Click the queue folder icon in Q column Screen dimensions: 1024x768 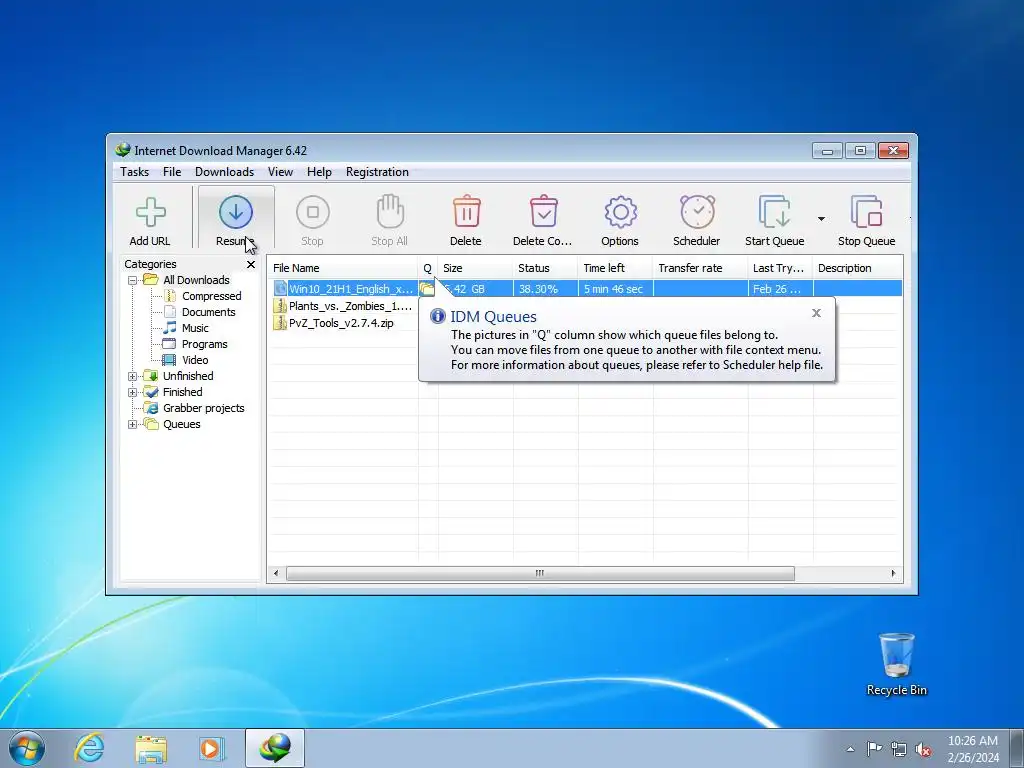tap(427, 289)
